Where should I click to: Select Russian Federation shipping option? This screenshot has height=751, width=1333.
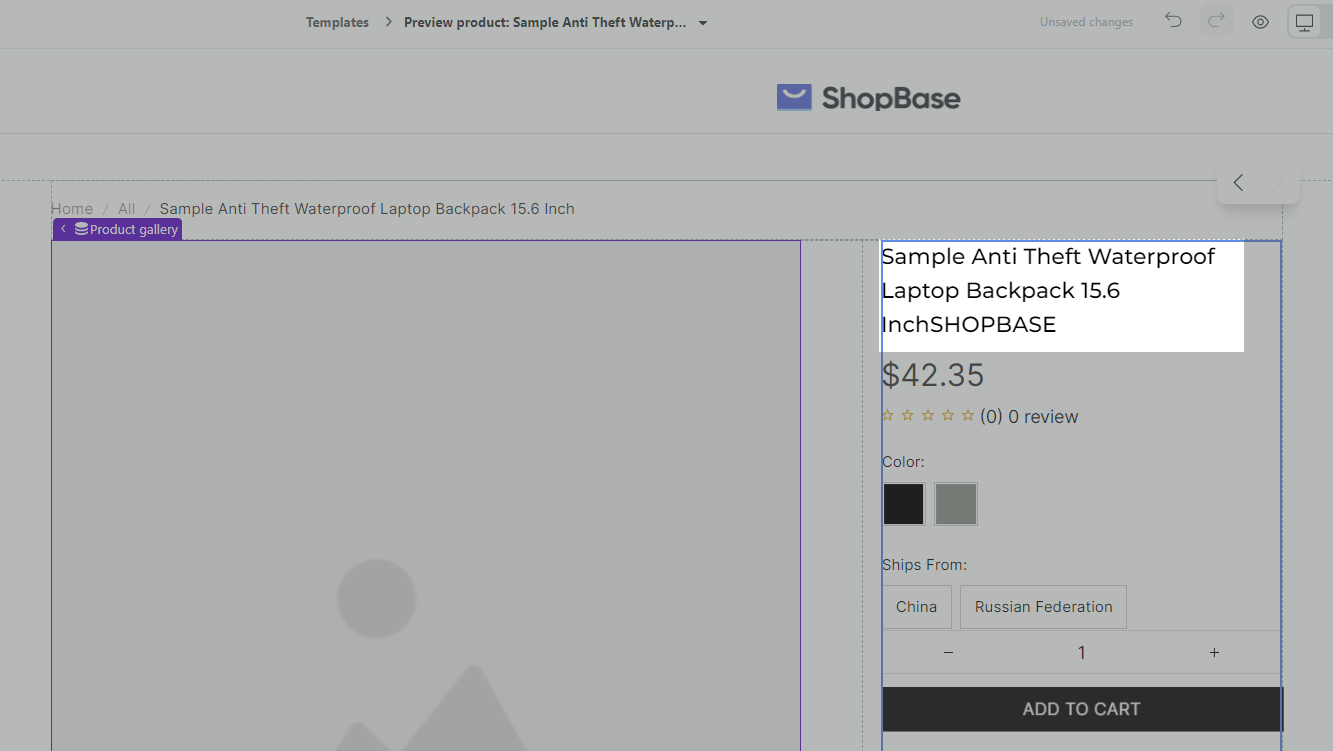tap(1043, 607)
